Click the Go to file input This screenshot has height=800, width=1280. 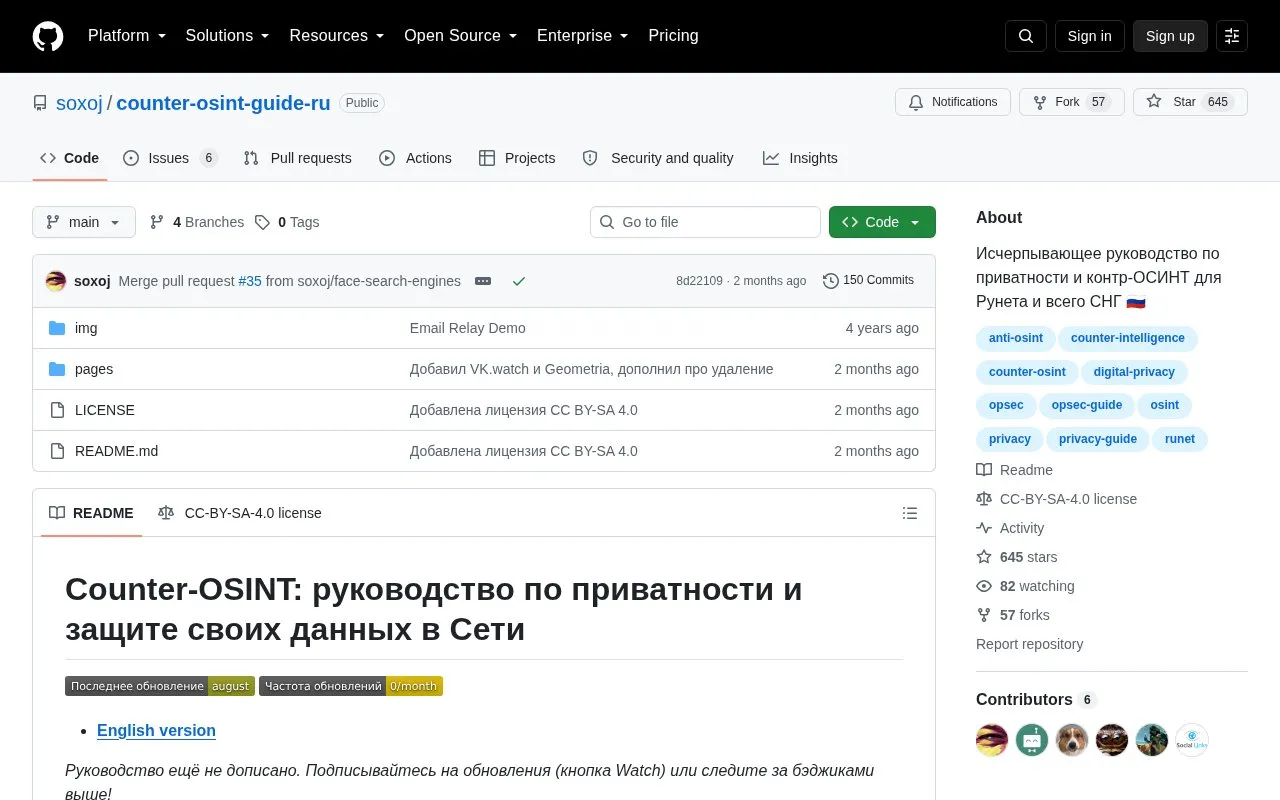coord(705,222)
